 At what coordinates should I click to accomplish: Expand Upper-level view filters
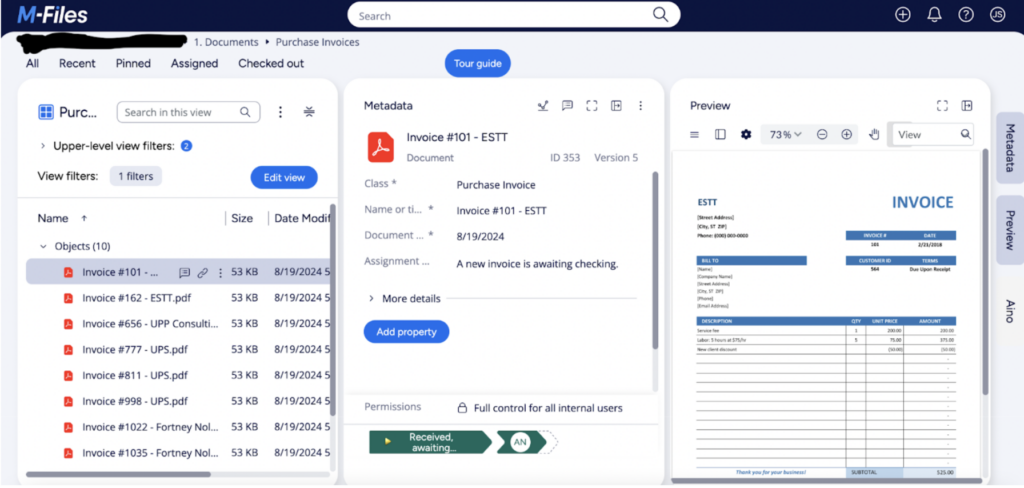(43, 146)
